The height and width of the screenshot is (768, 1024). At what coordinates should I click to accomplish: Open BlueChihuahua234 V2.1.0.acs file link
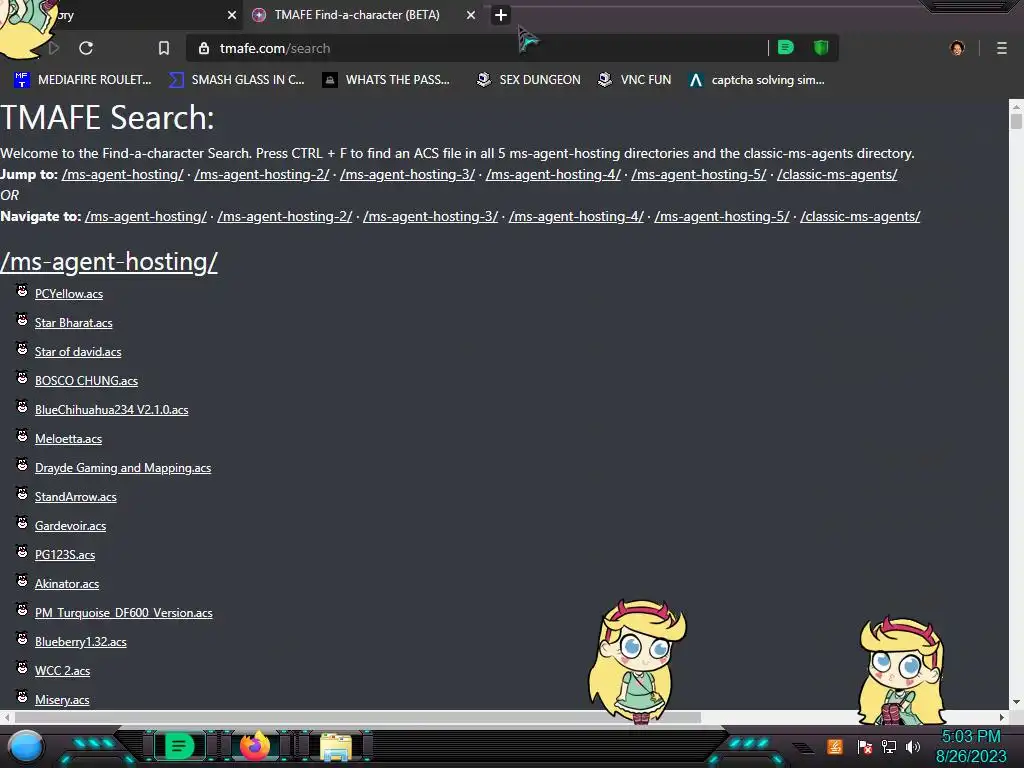coord(112,410)
